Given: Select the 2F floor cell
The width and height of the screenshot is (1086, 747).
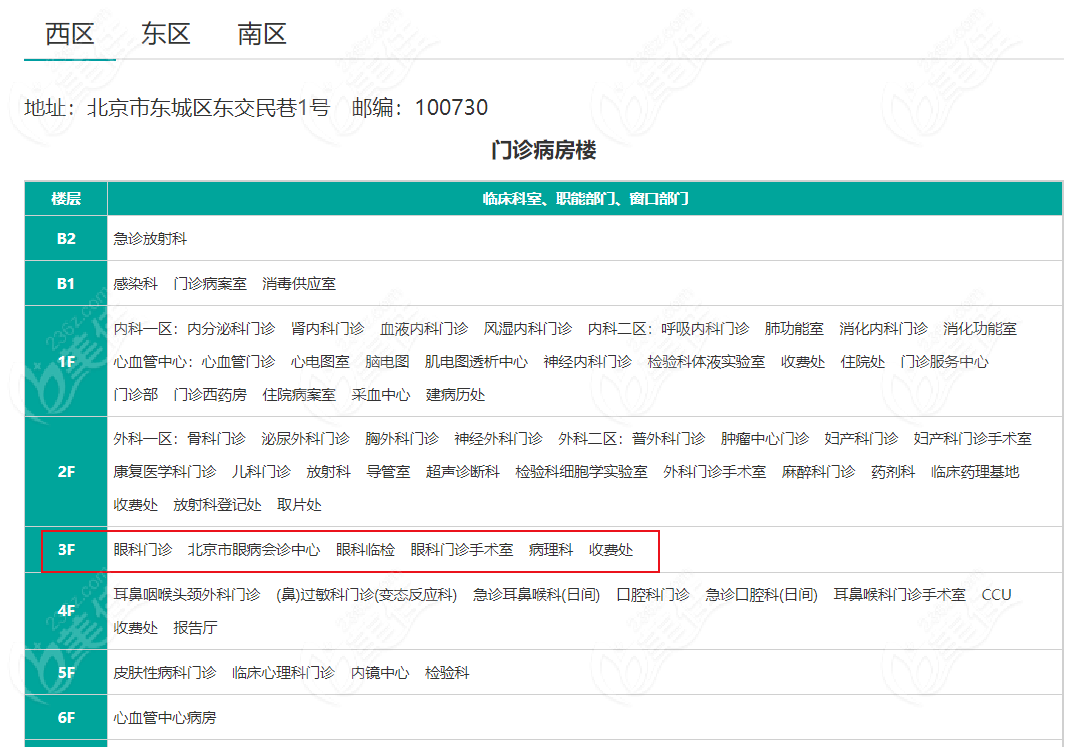Looking at the screenshot, I should pyautogui.click(x=66, y=471).
